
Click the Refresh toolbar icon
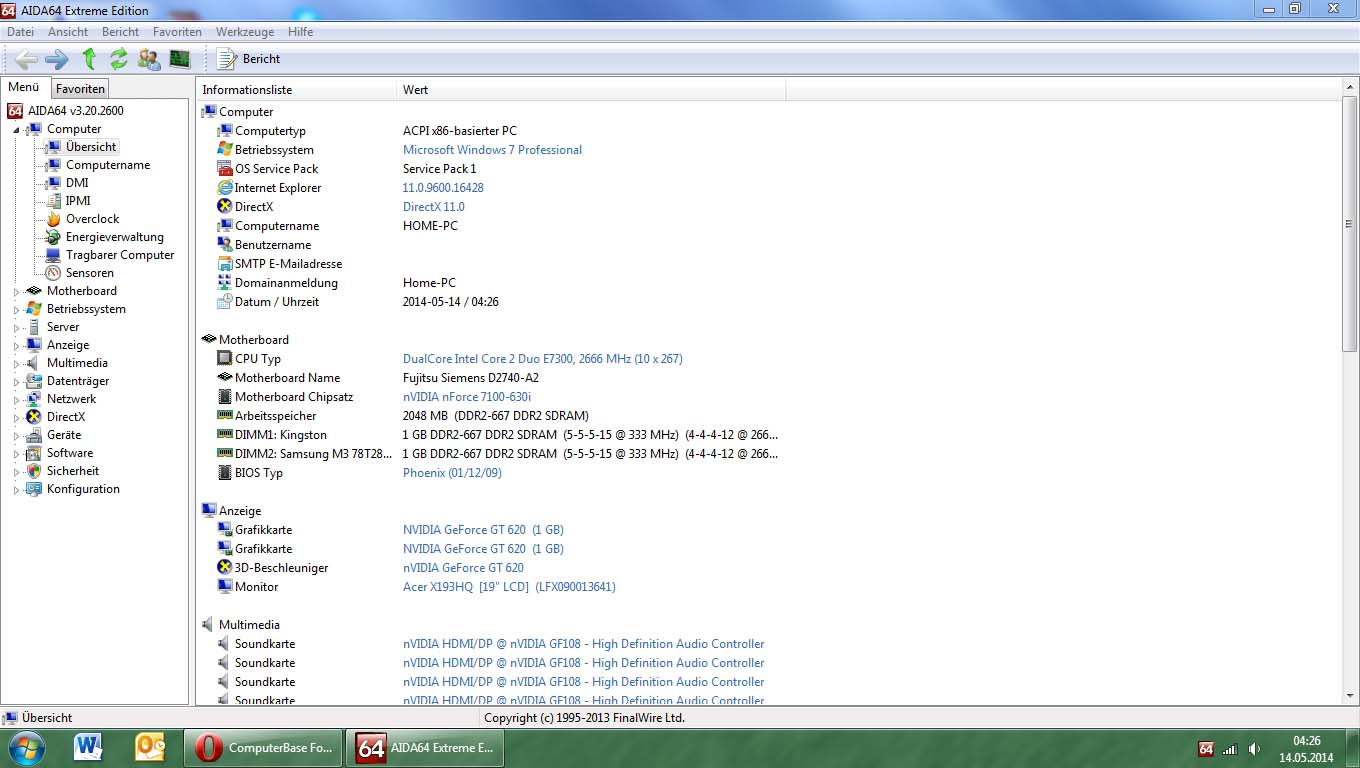(119, 59)
